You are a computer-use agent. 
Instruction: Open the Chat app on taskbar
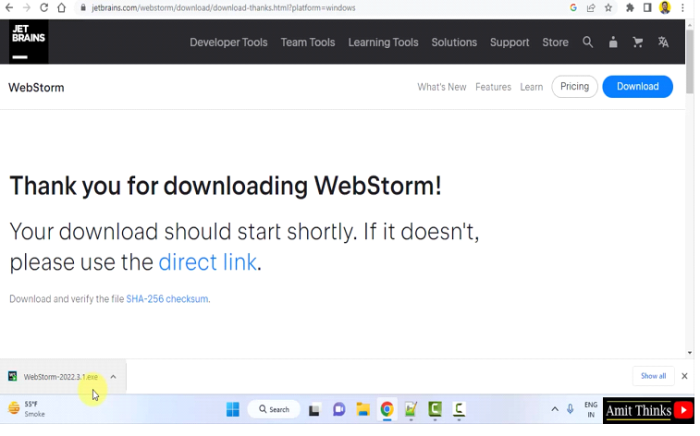339,409
